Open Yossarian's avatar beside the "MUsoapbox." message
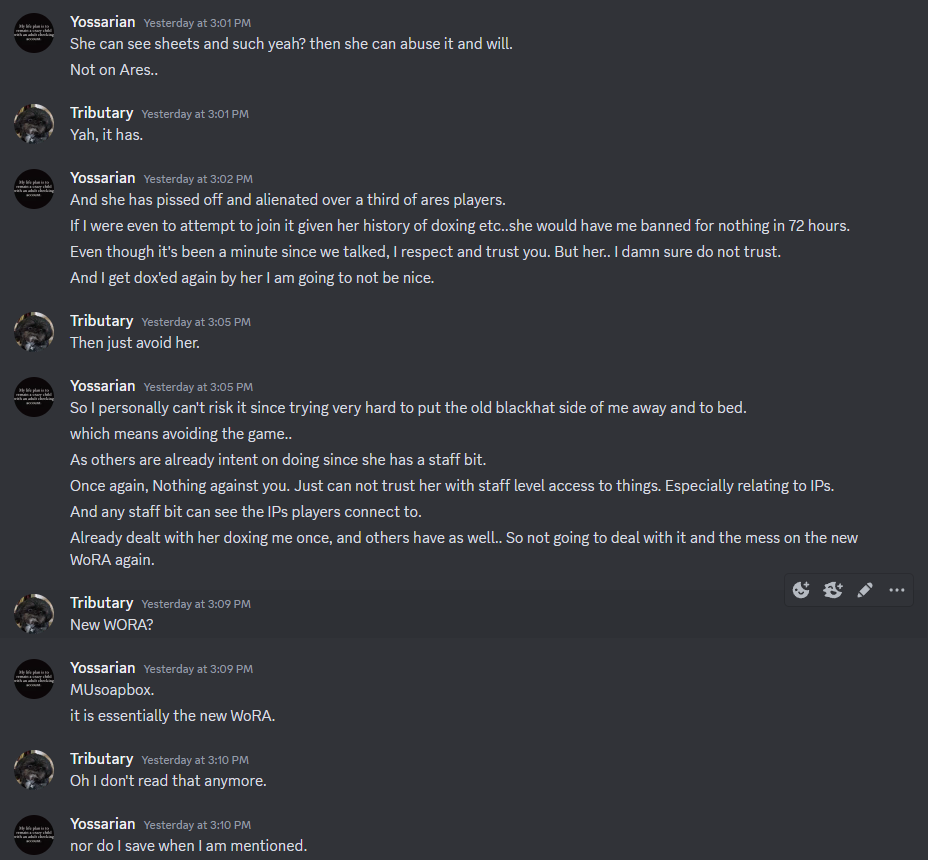The image size is (928, 860). pos(33,679)
